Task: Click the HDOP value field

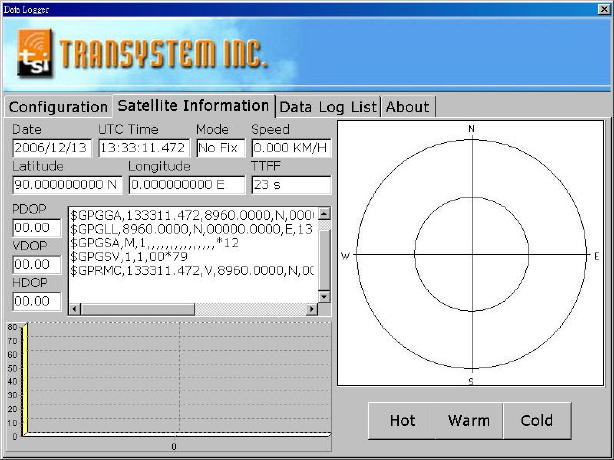Action: [x=37, y=301]
